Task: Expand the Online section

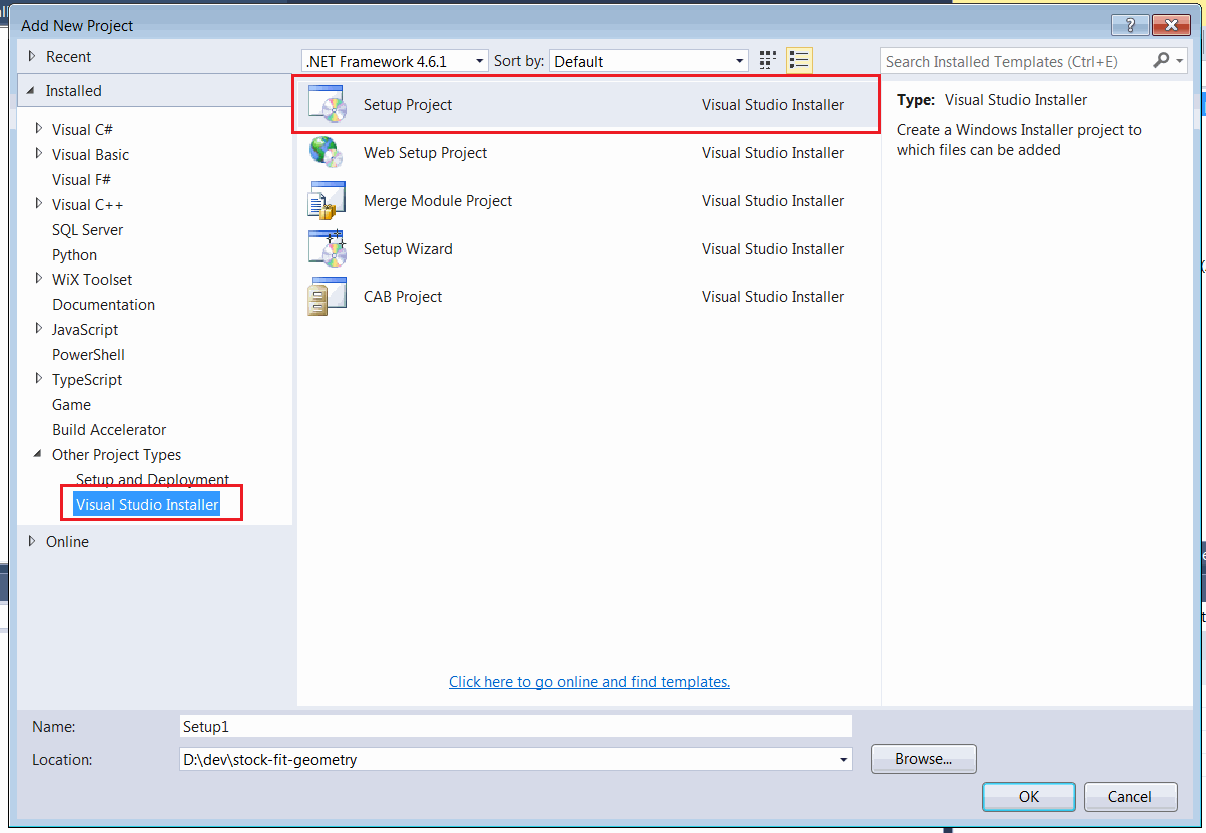Action: (32, 541)
